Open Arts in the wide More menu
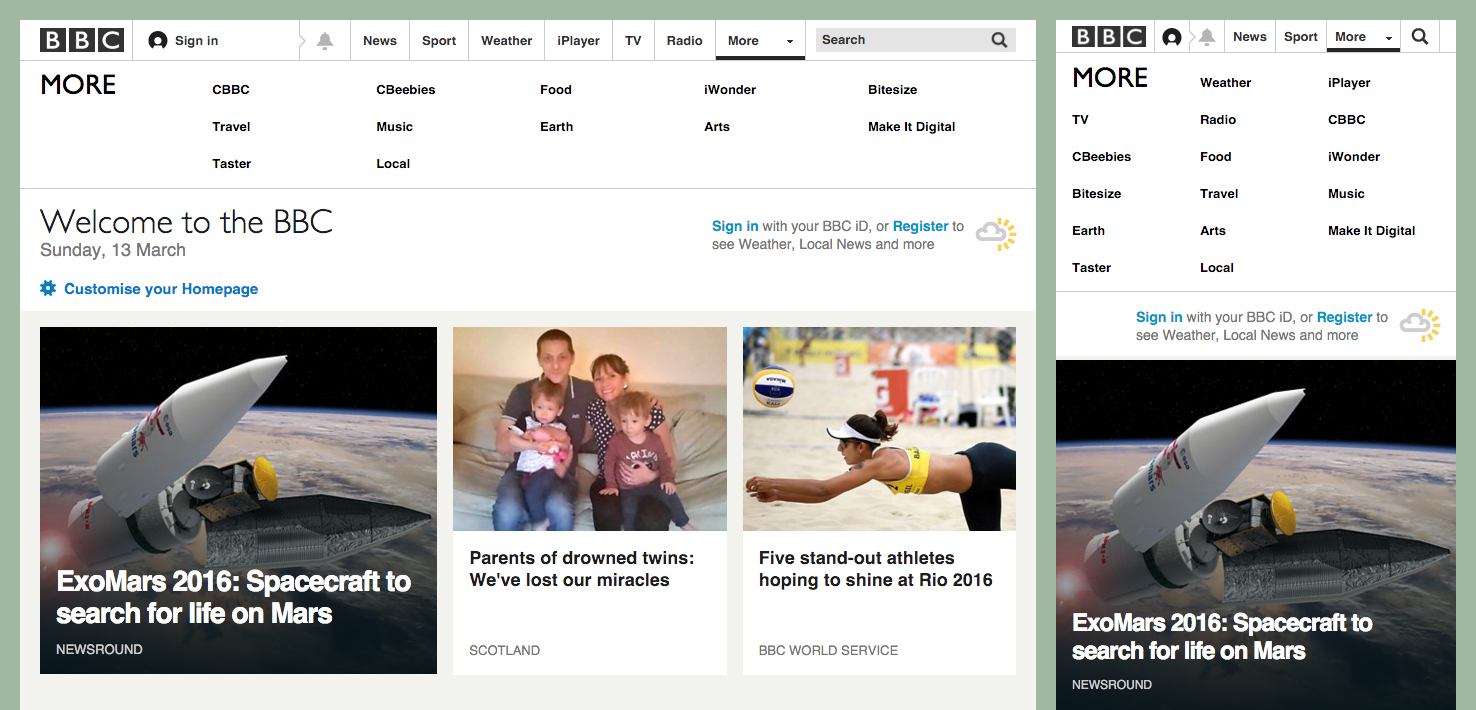 tap(717, 127)
